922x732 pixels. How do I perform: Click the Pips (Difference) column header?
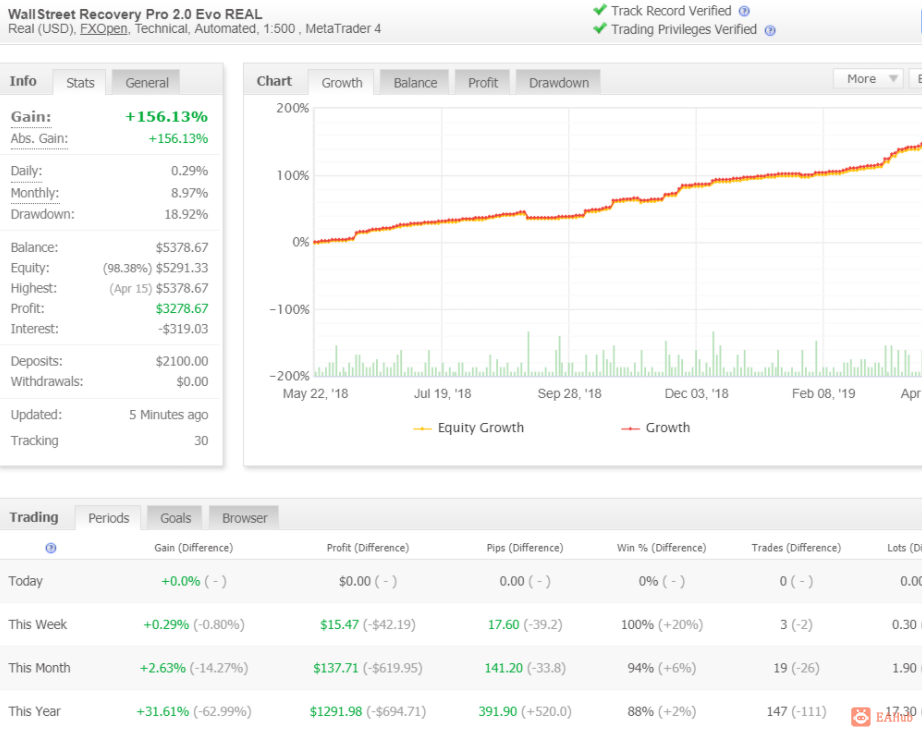click(525, 548)
